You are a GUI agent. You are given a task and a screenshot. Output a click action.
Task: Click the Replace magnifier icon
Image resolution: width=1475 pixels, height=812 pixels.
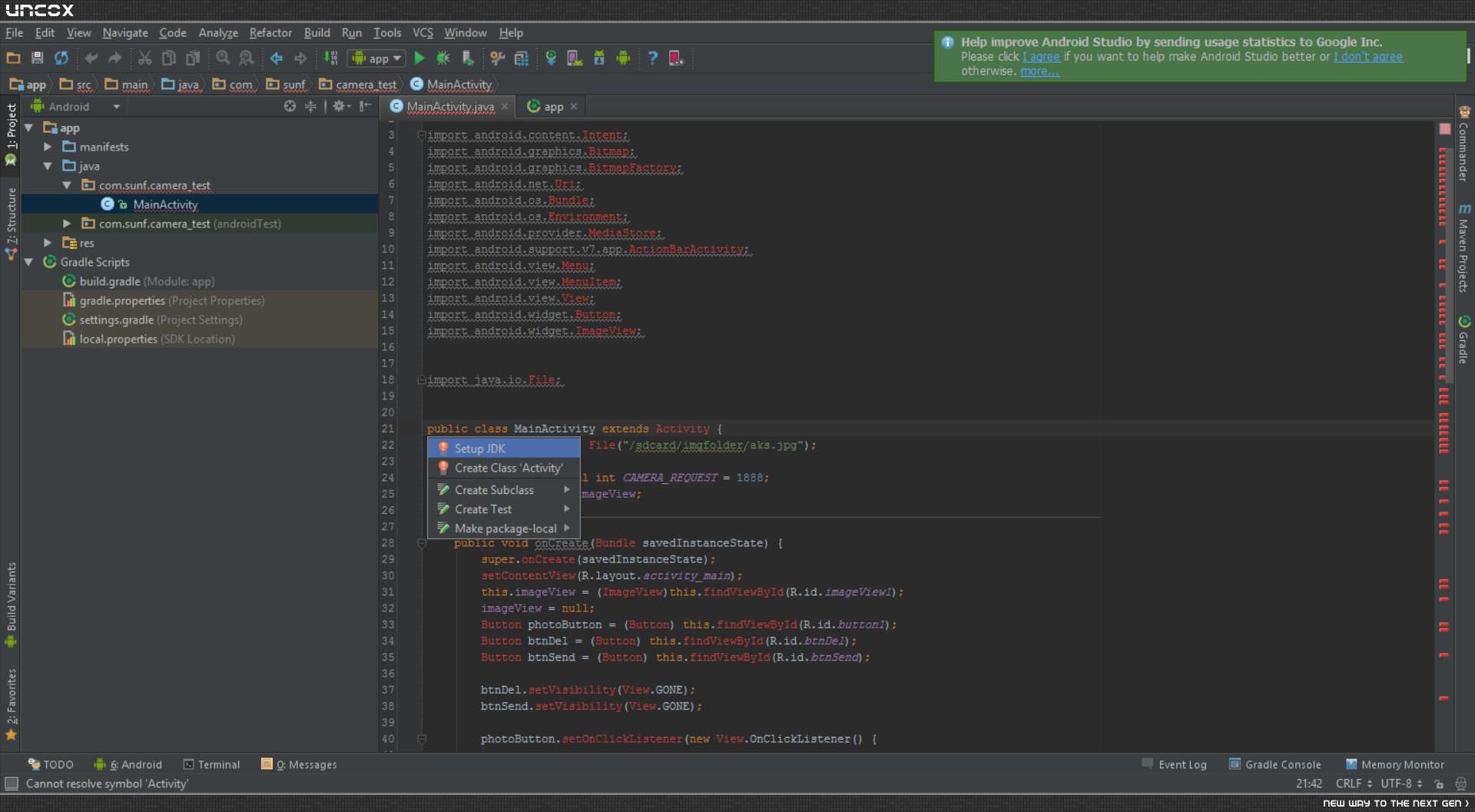point(247,58)
